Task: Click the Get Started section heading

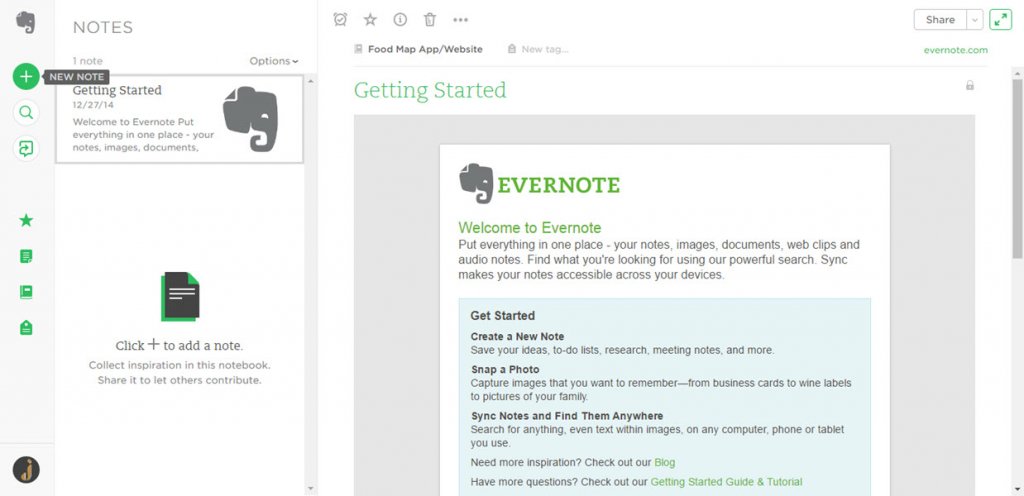Action: [503, 316]
